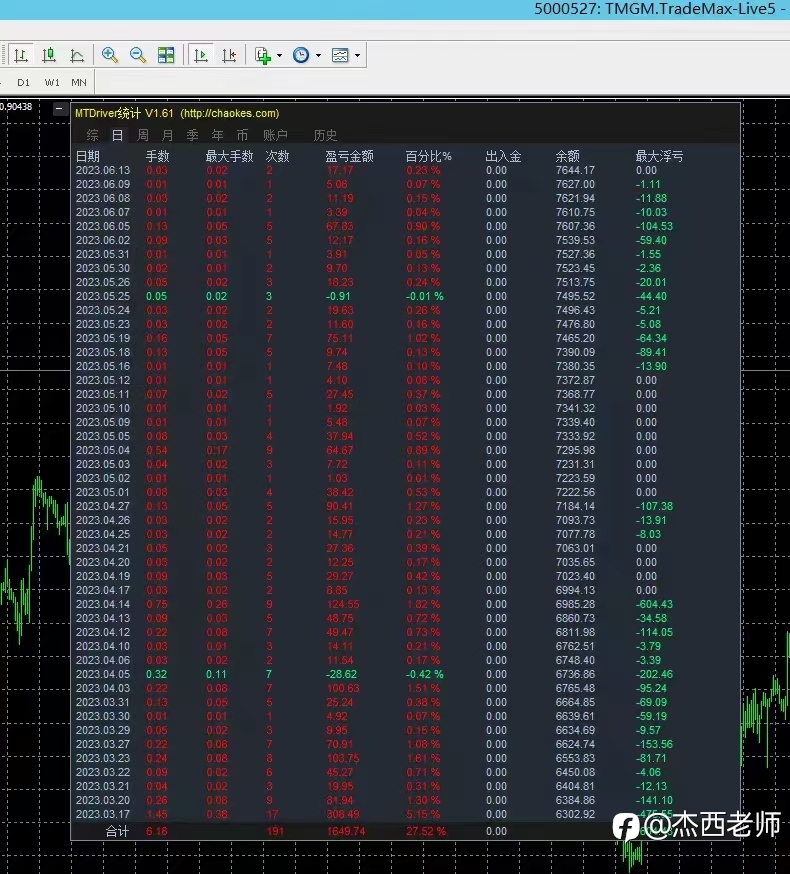Image resolution: width=790 pixels, height=874 pixels.
Task: Toggle chart auto scroll
Action: pyautogui.click(x=201, y=55)
